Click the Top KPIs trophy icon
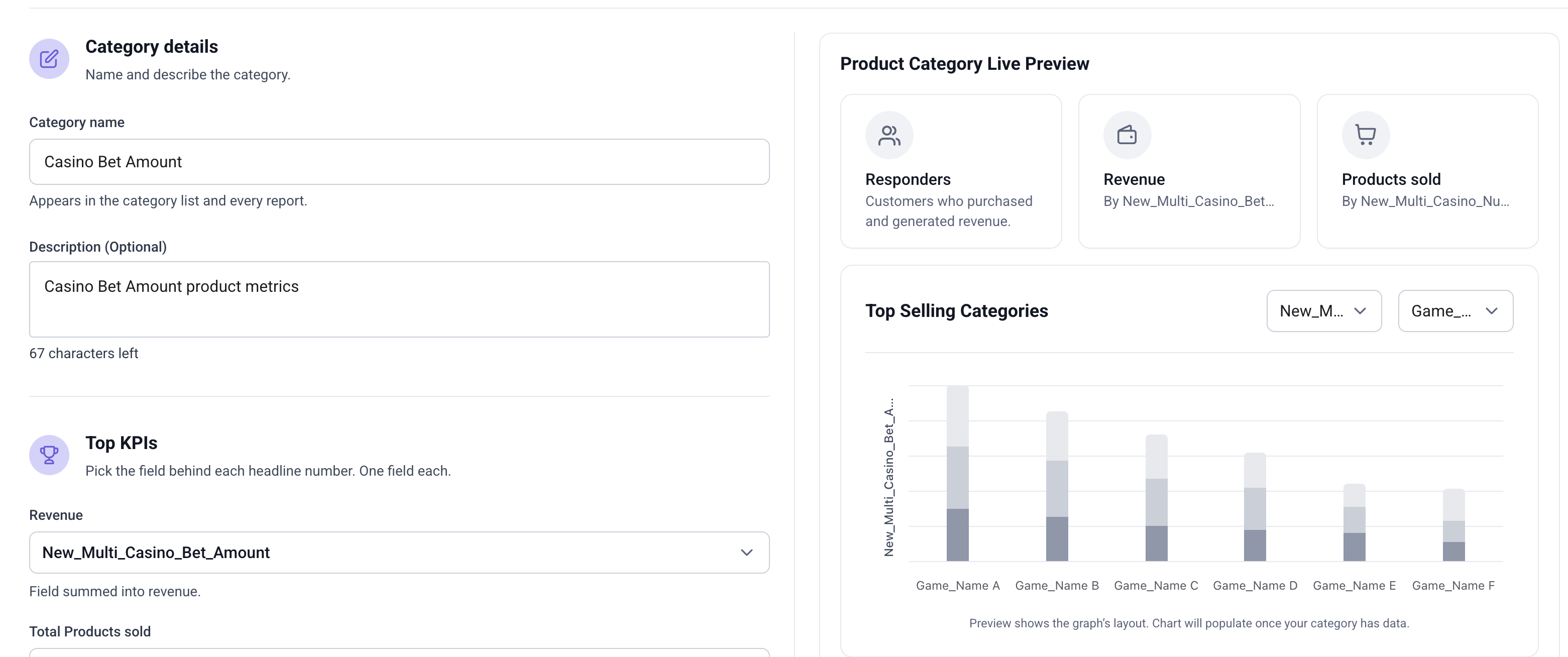The width and height of the screenshot is (1568, 657). click(49, 455)
